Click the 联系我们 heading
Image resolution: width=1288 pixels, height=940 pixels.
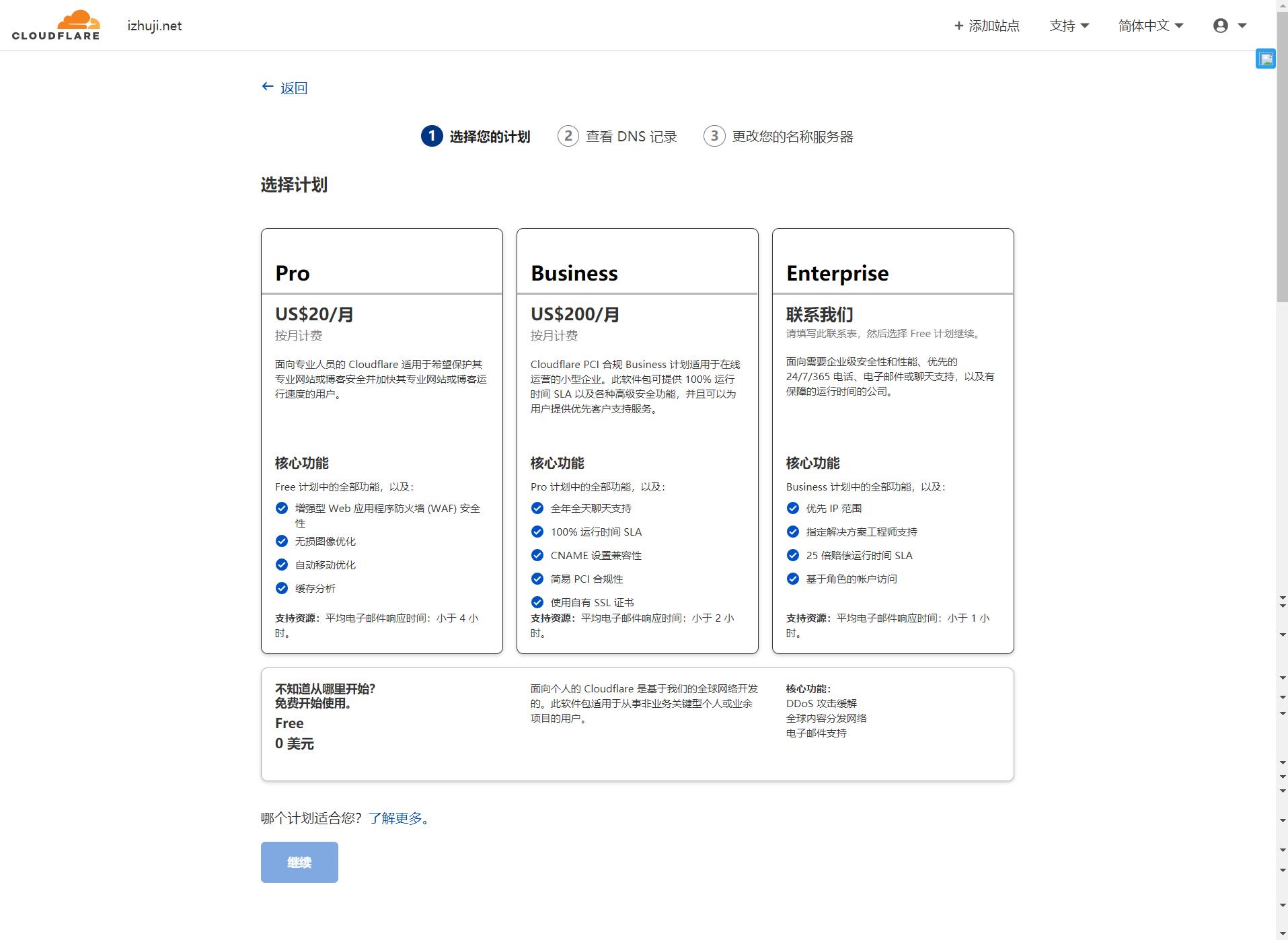coord(820,314)
